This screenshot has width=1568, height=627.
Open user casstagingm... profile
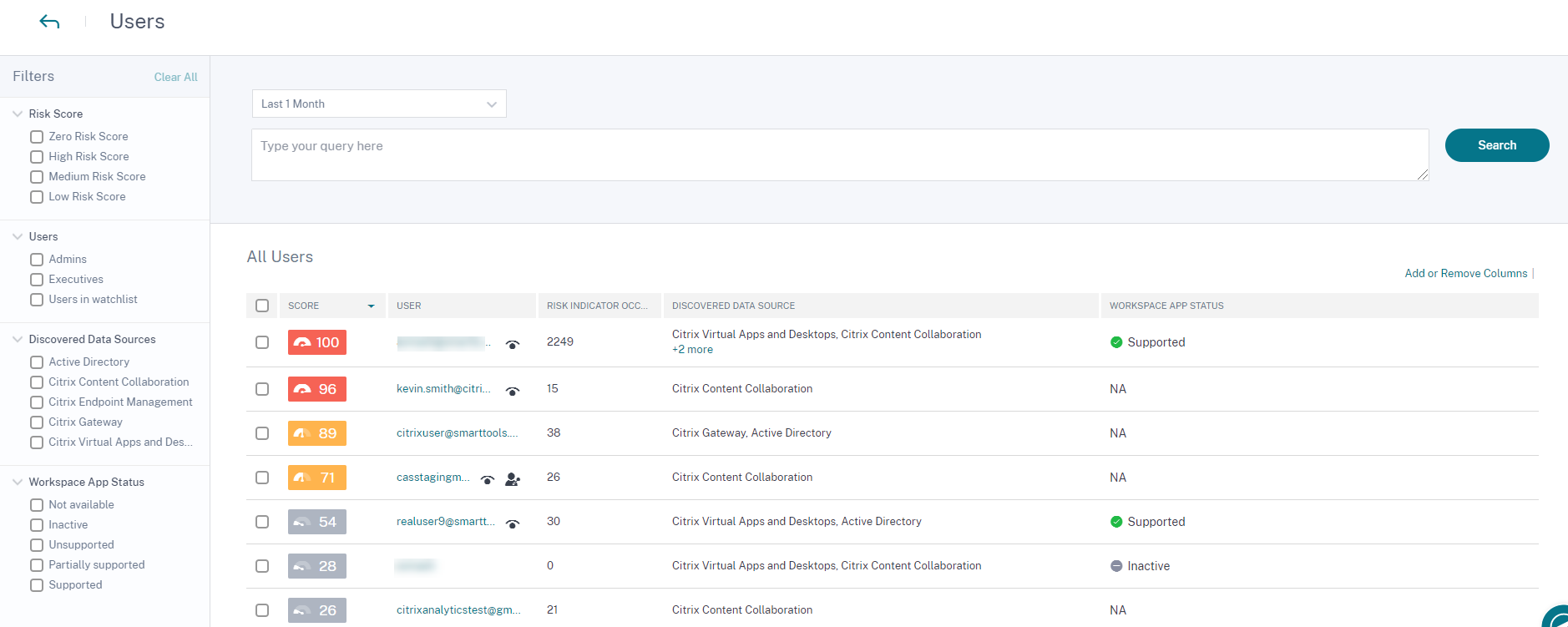click(x=432, y=478)
